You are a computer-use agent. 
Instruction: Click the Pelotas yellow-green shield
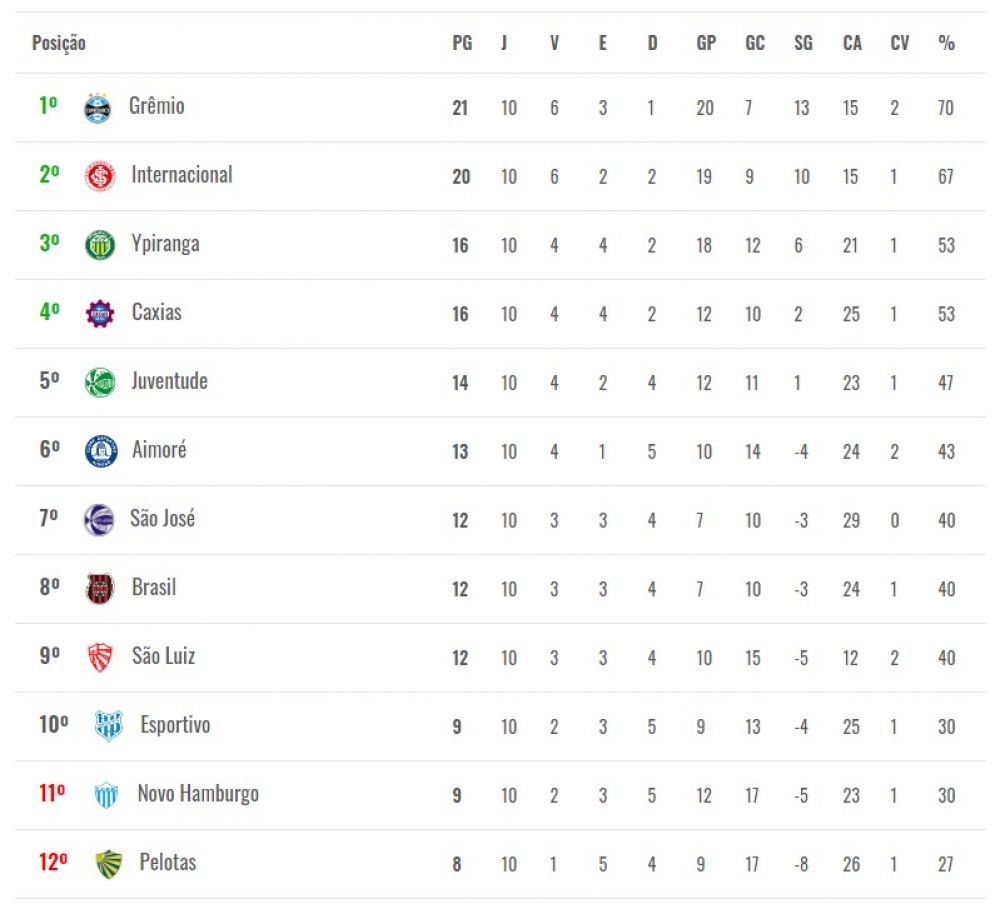tap(108, 864)
